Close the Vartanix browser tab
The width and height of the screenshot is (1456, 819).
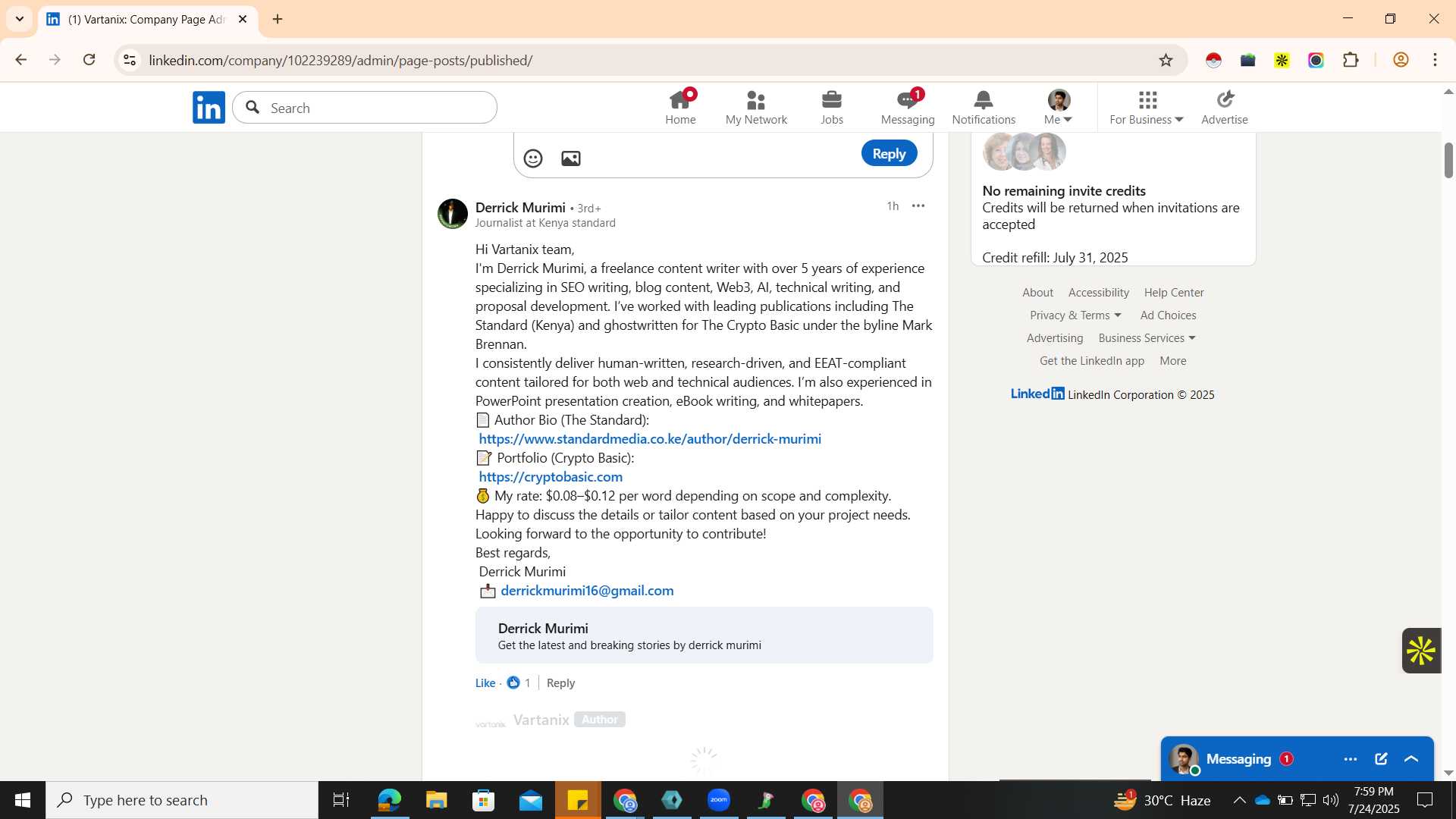[x=243, y=19]
